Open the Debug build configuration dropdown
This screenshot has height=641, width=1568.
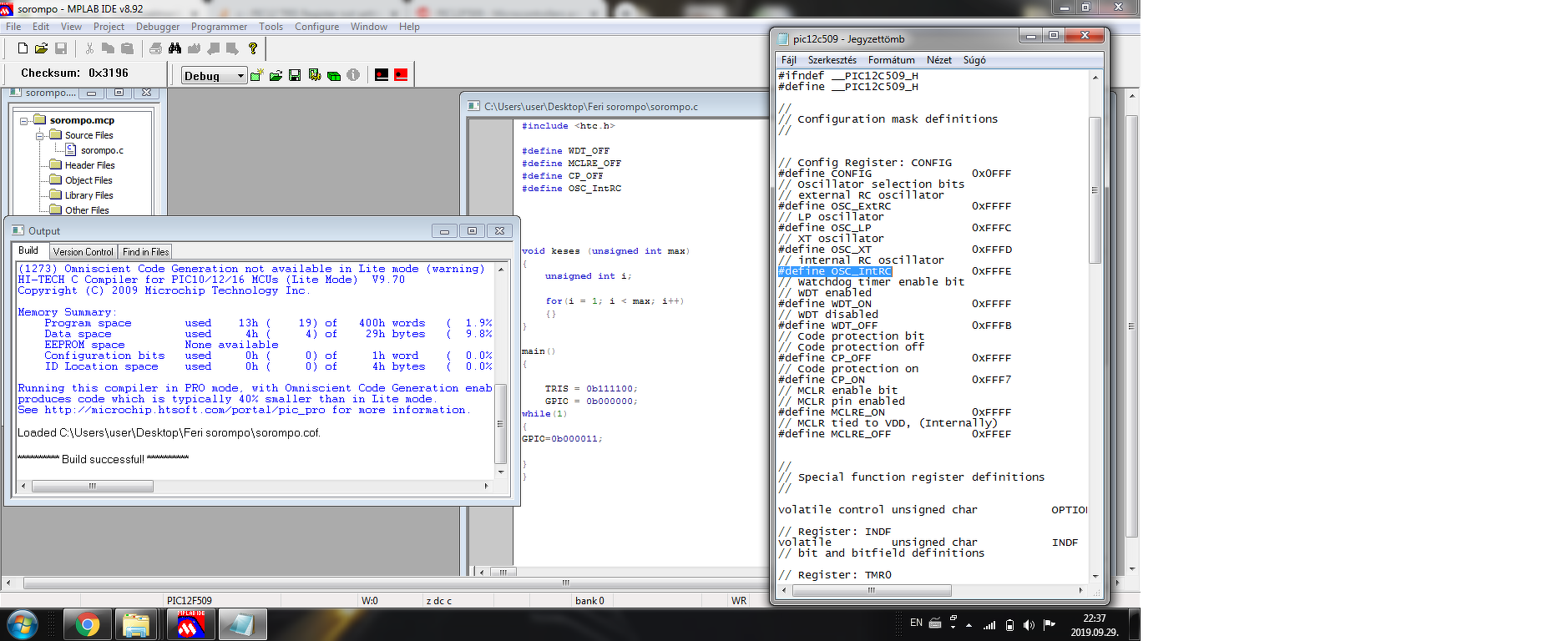pos(240,76)
